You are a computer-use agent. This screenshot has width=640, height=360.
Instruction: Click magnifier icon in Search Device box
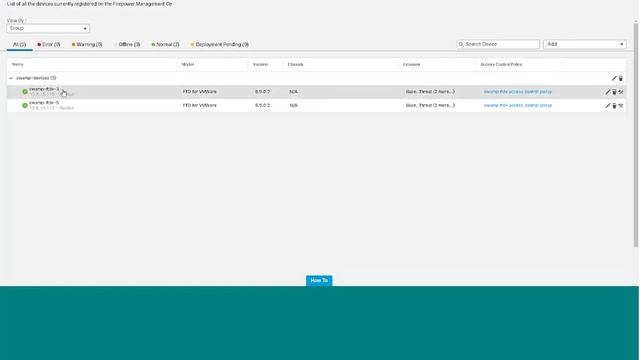tap(461, 44)
